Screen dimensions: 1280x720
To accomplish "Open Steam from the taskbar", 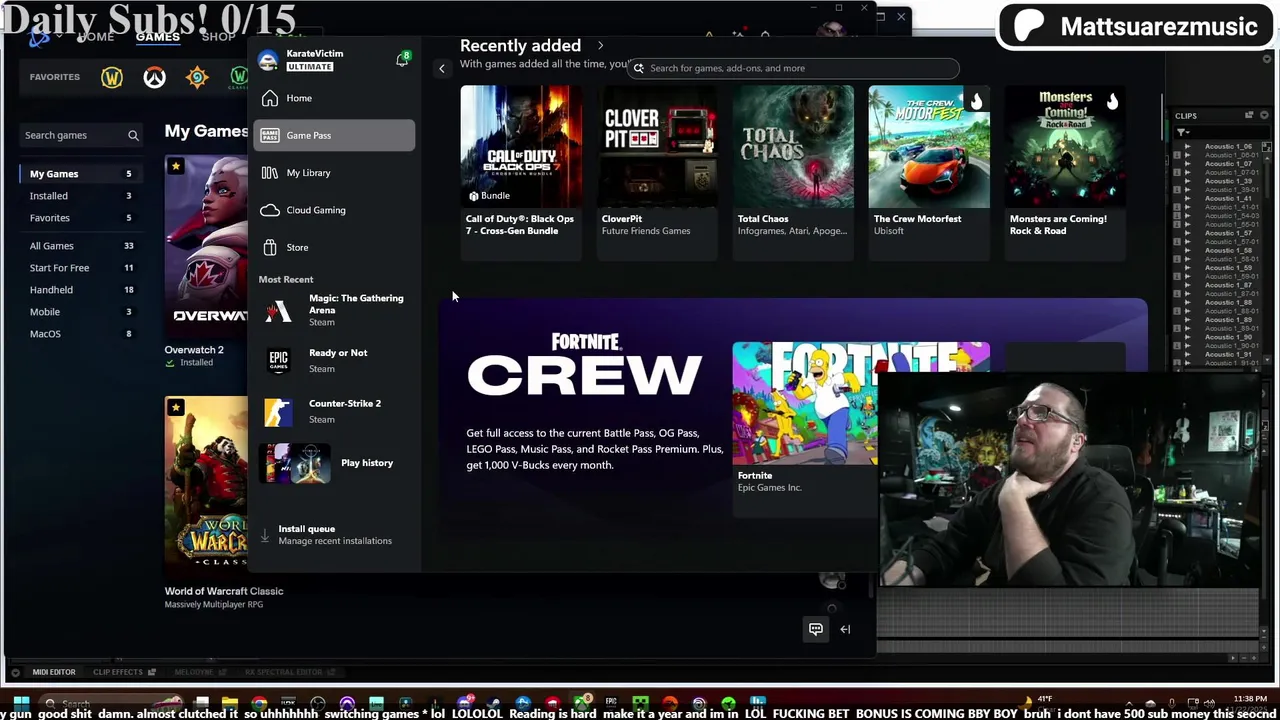I will tap(493, 703).
